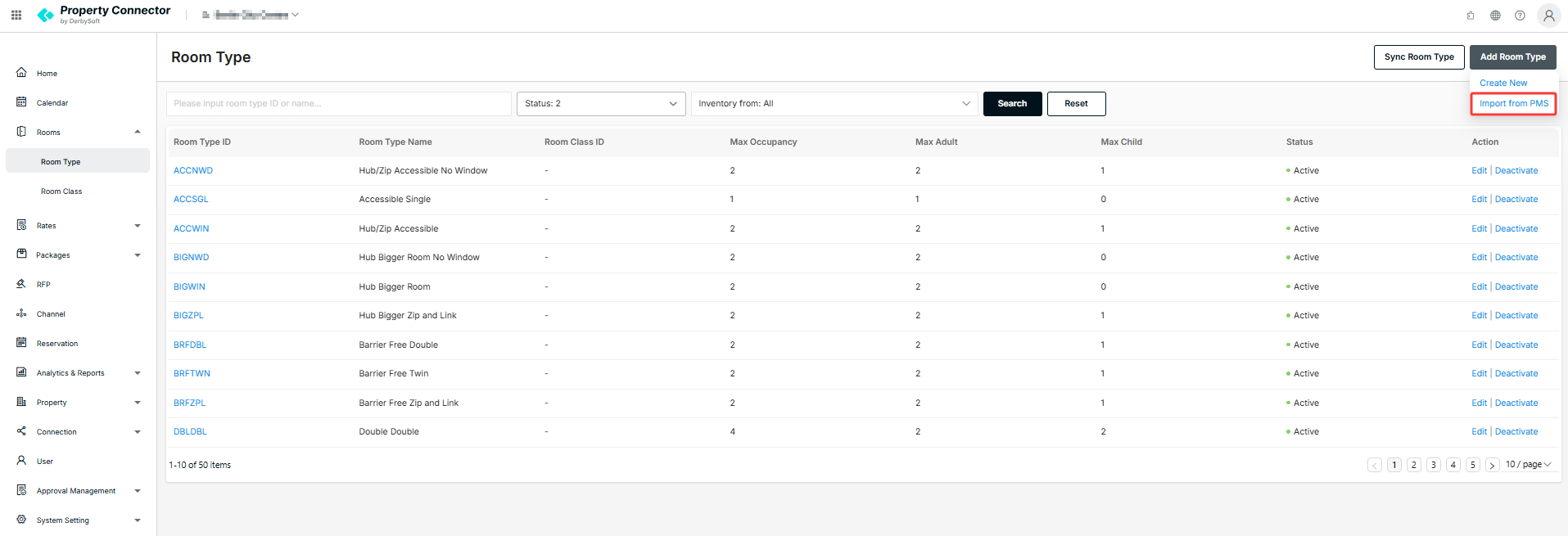Click the Reset button
Screen dimensions: 1568x536
[x=1076, y=104]
